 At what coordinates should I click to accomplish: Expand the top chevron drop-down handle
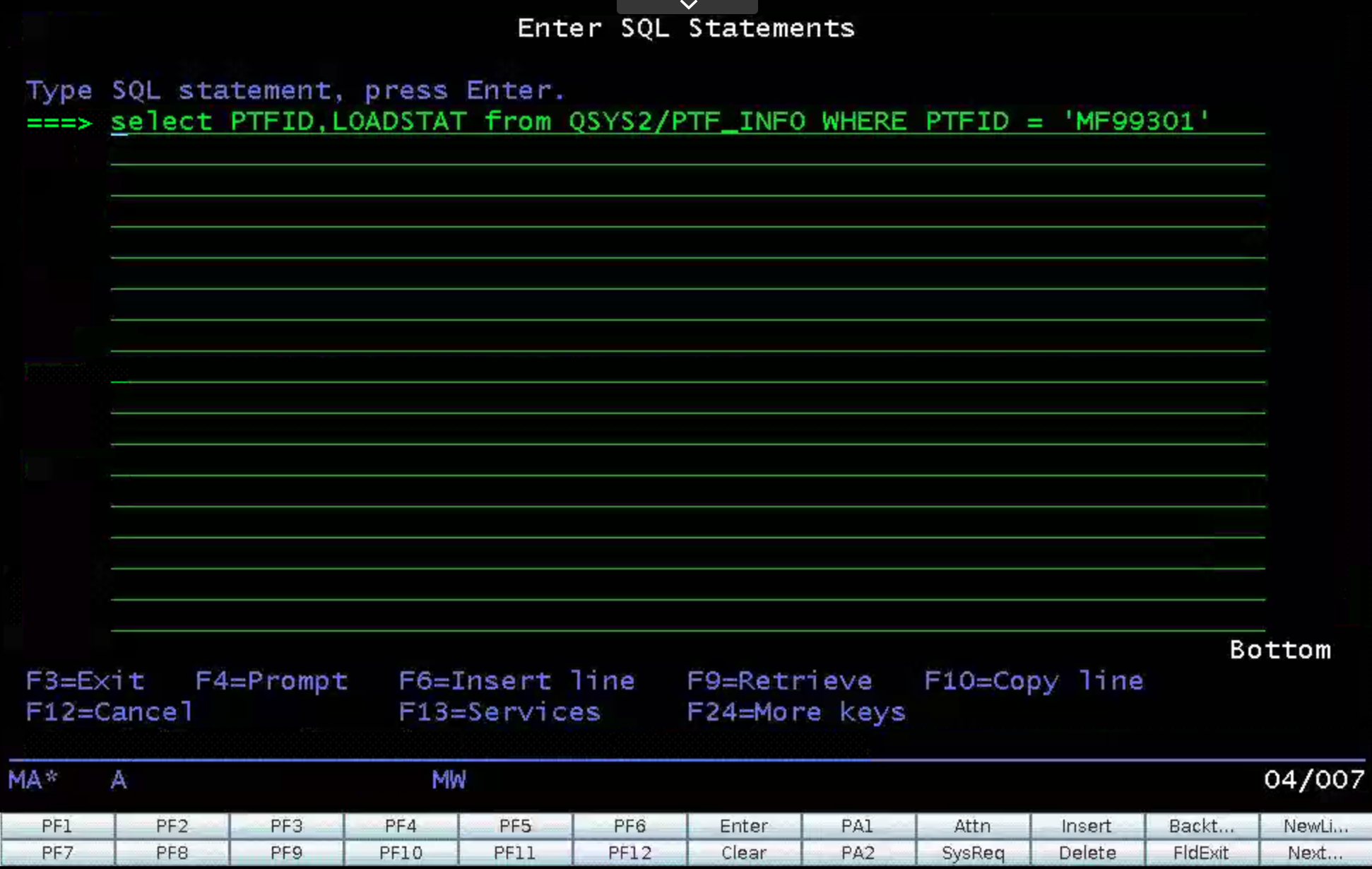(x=687, y=6)
